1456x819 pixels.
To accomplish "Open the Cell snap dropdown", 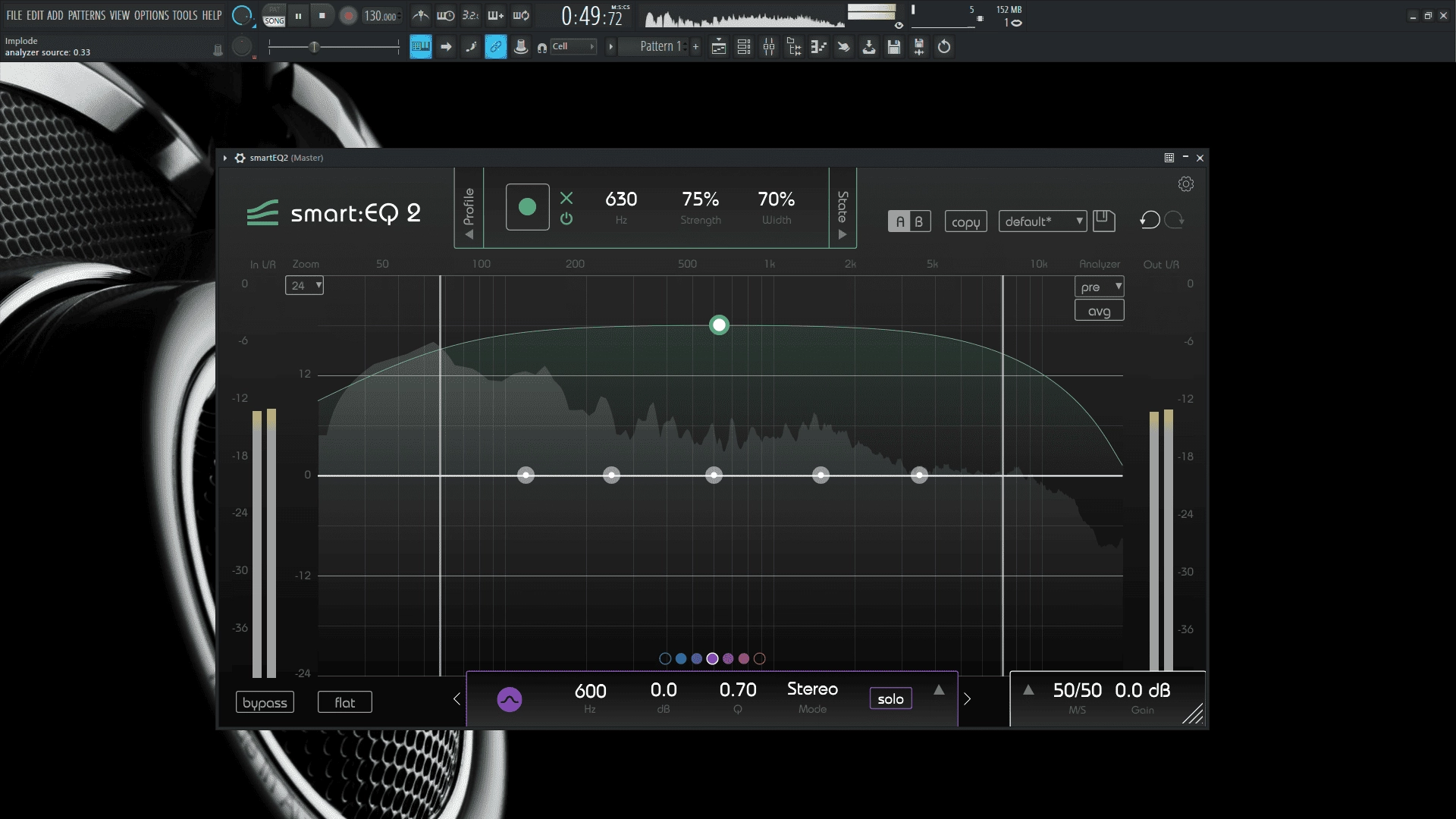I will [573, 46].
